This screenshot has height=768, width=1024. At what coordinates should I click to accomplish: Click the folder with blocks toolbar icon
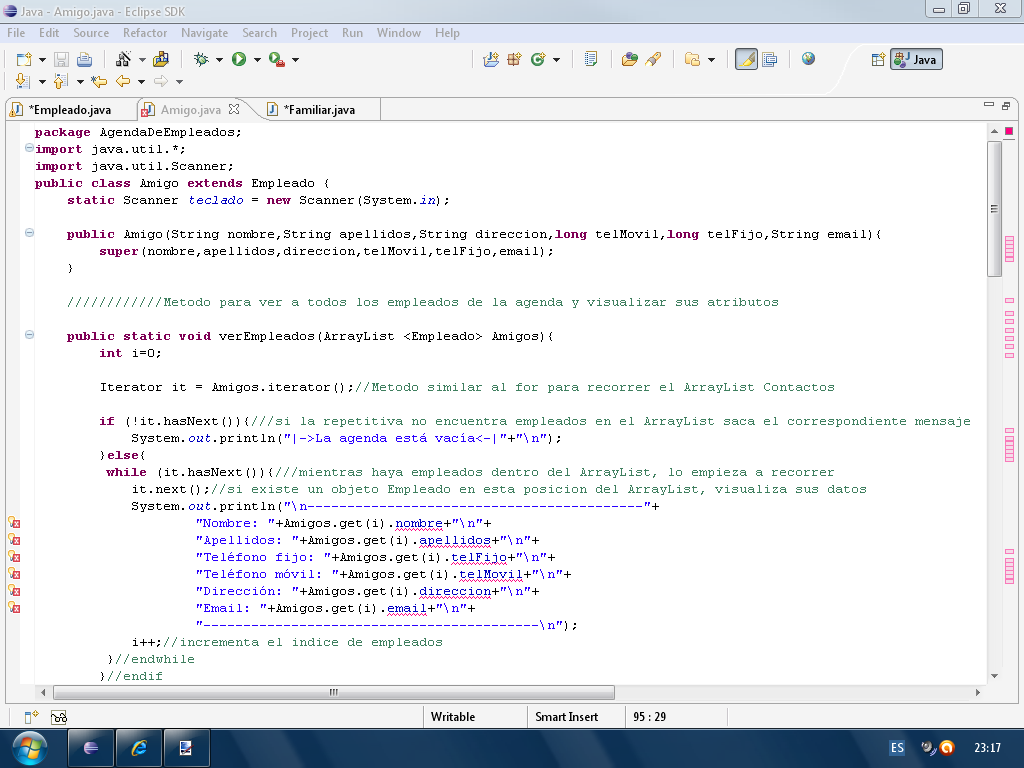(161, 59)
